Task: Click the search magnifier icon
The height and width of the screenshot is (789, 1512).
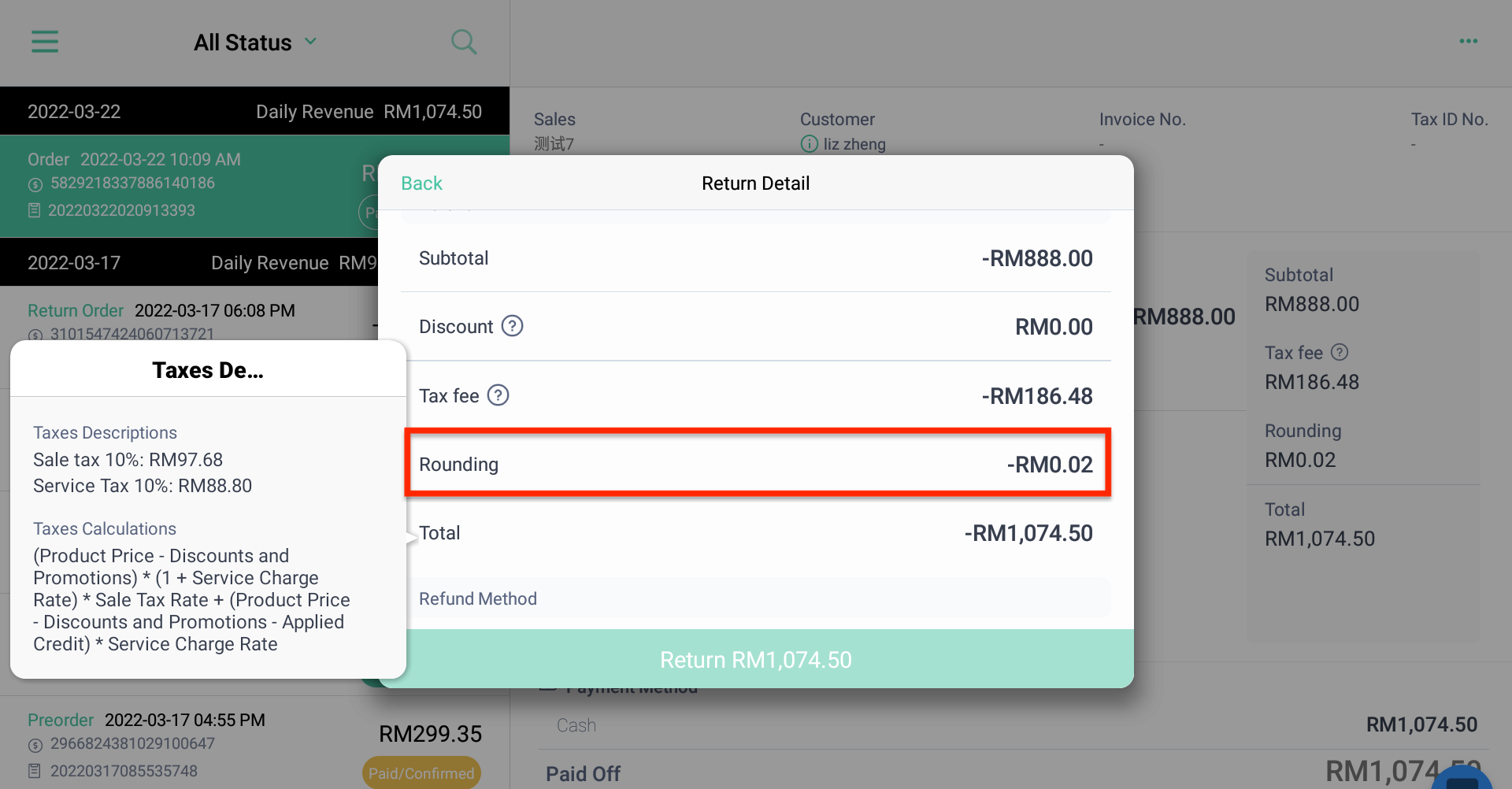Action: pos(464,42)
